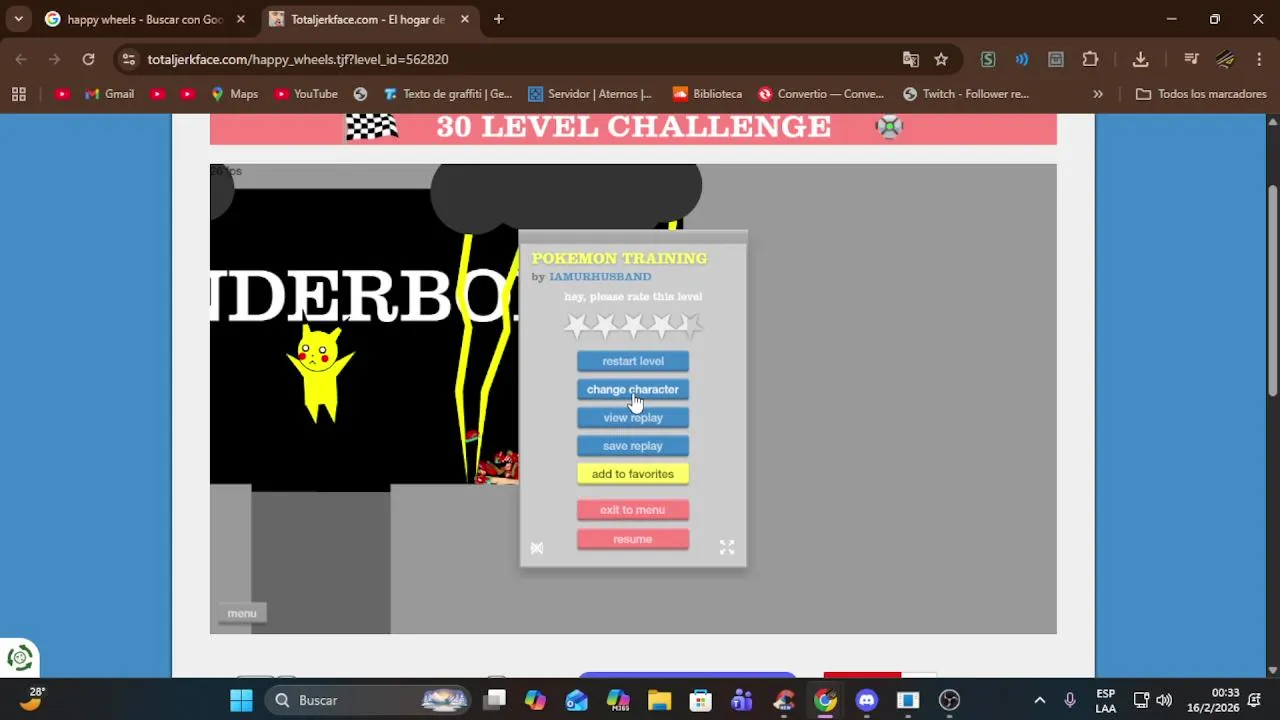Click the restart level button
The width and height of the screenshot is (1280, 720).
tap(632, 361)
